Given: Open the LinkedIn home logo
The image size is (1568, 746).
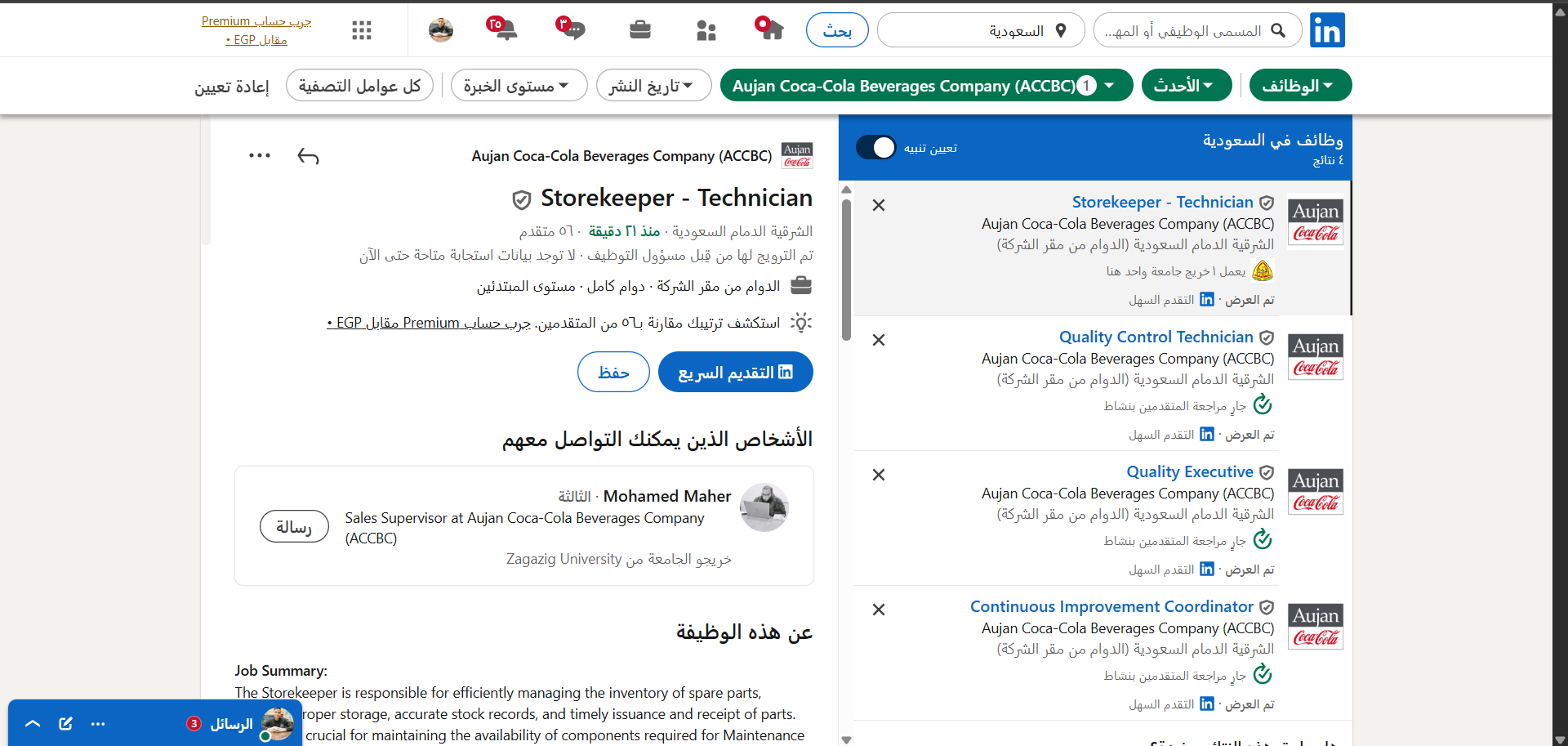Looking at the screenshot, I should coord(1327,30).
